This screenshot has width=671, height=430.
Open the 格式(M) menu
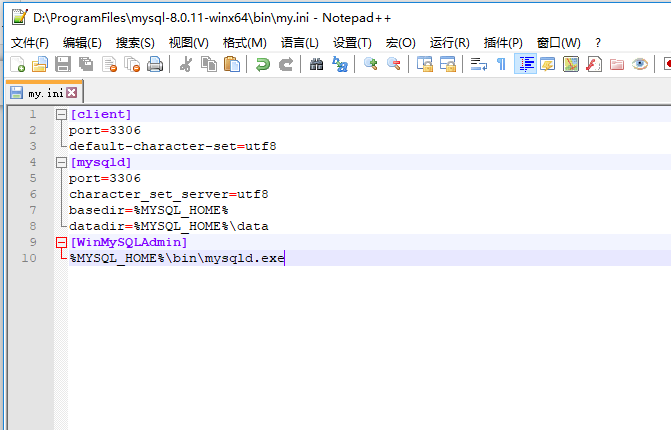tap(245, 43)
